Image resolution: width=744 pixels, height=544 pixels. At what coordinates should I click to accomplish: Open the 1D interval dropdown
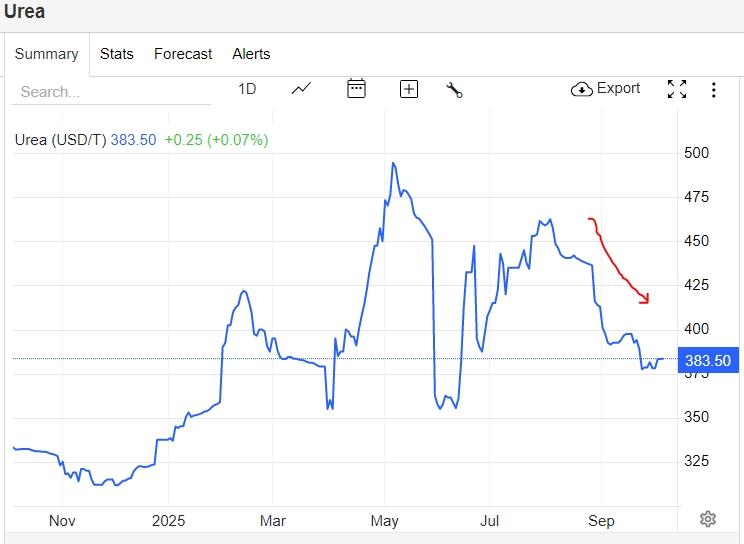pyautogui.click(x=247, y=89)
